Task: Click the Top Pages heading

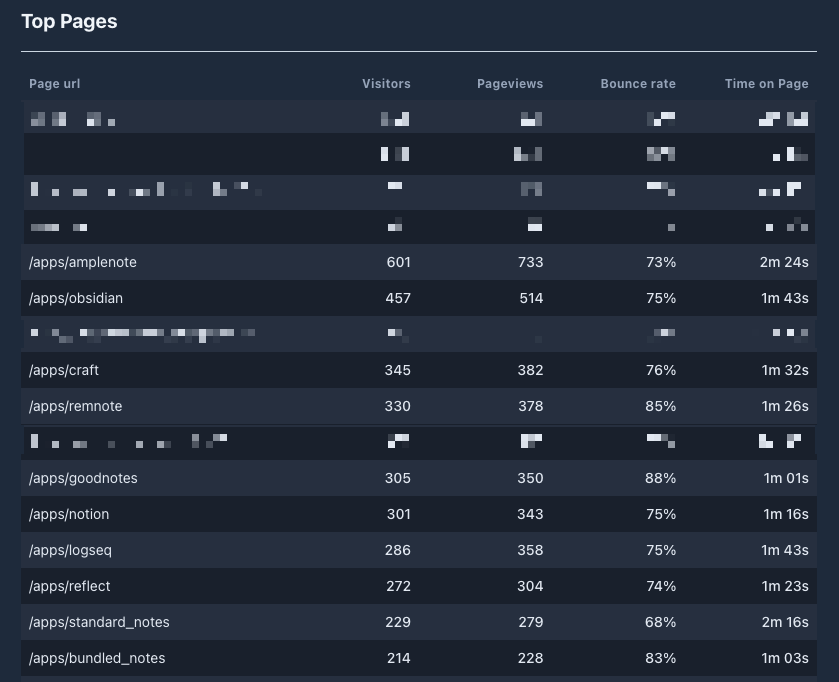Action: point(69,21)
